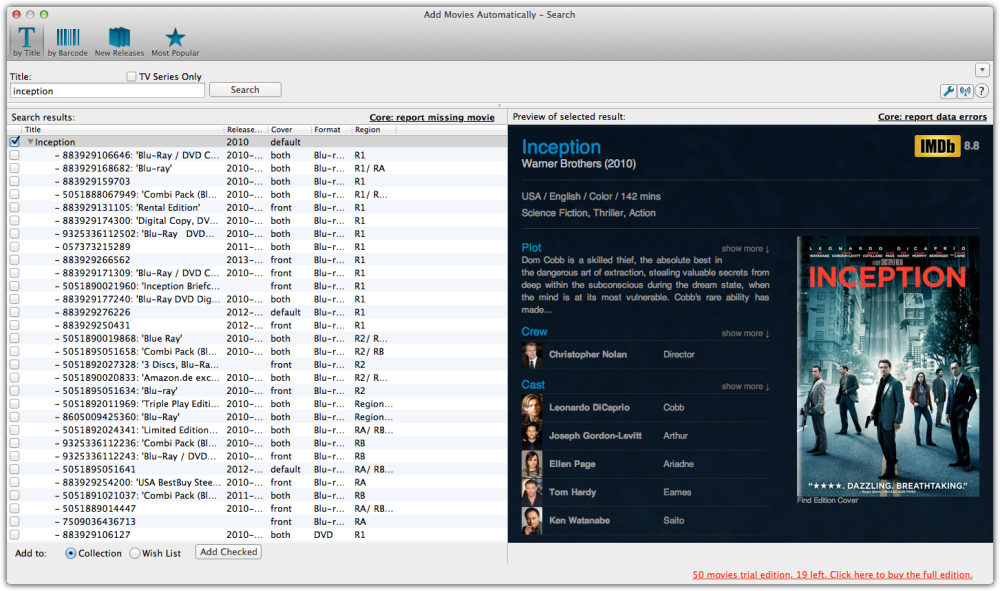Select row 5051892011969 Triple Play Edition

point(257,404)
